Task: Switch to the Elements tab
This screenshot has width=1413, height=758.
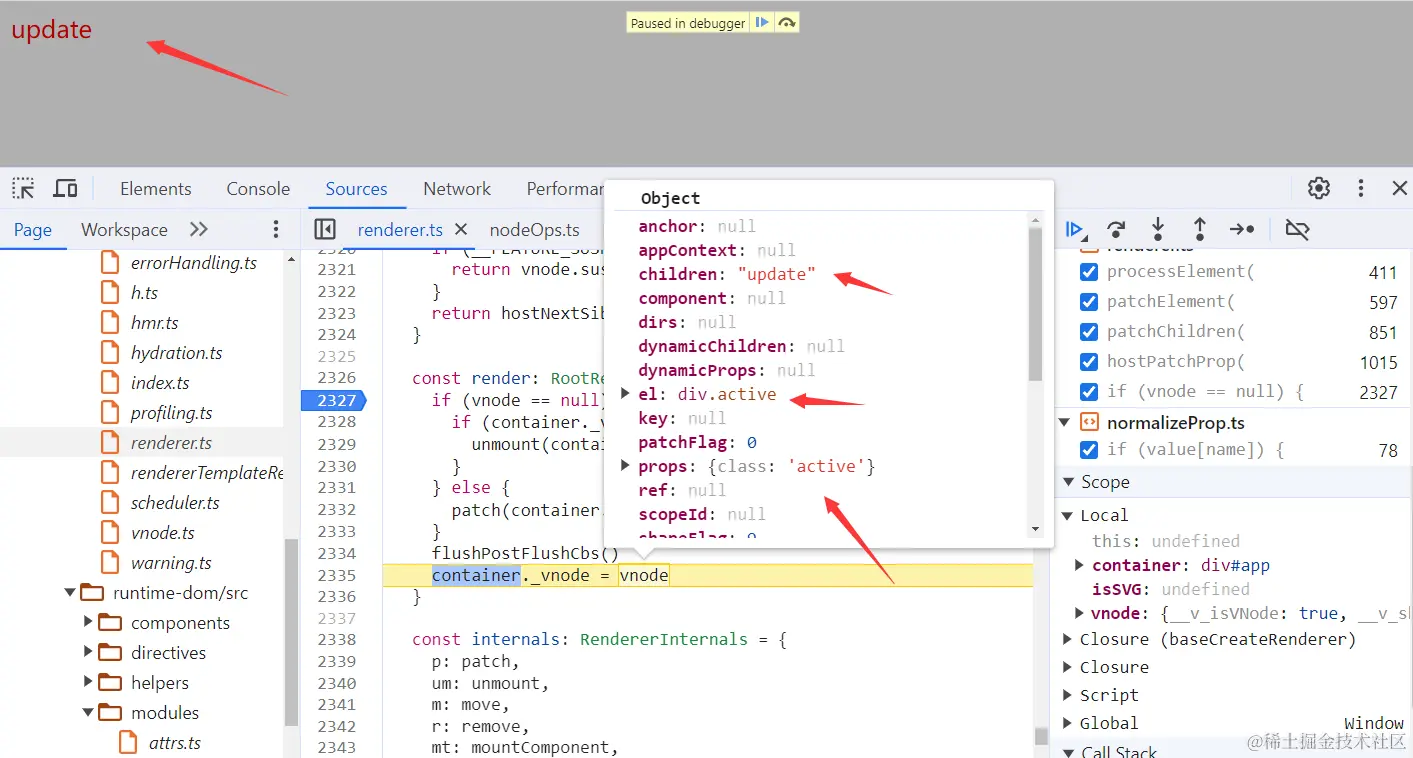Action: 155,189
